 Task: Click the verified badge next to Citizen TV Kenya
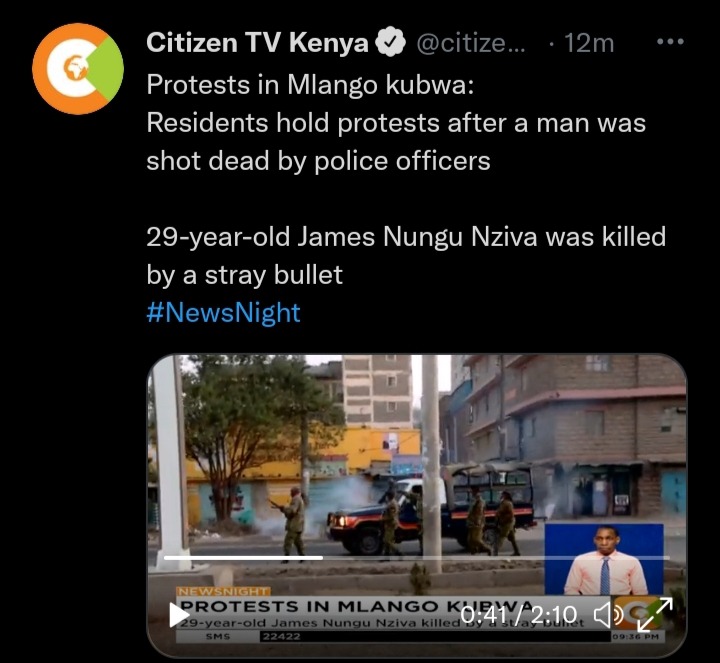pyautogui.click(x=390, y=43)
